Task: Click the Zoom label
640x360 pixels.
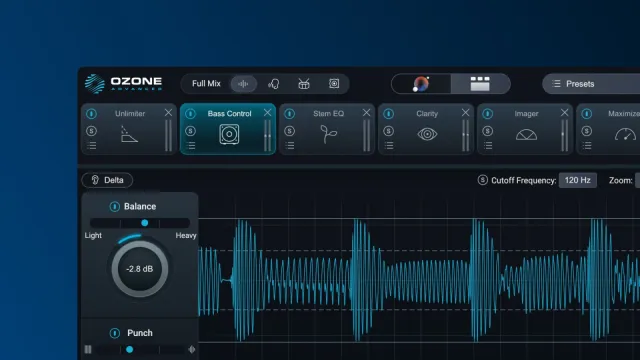Action: tap(620, 180)
